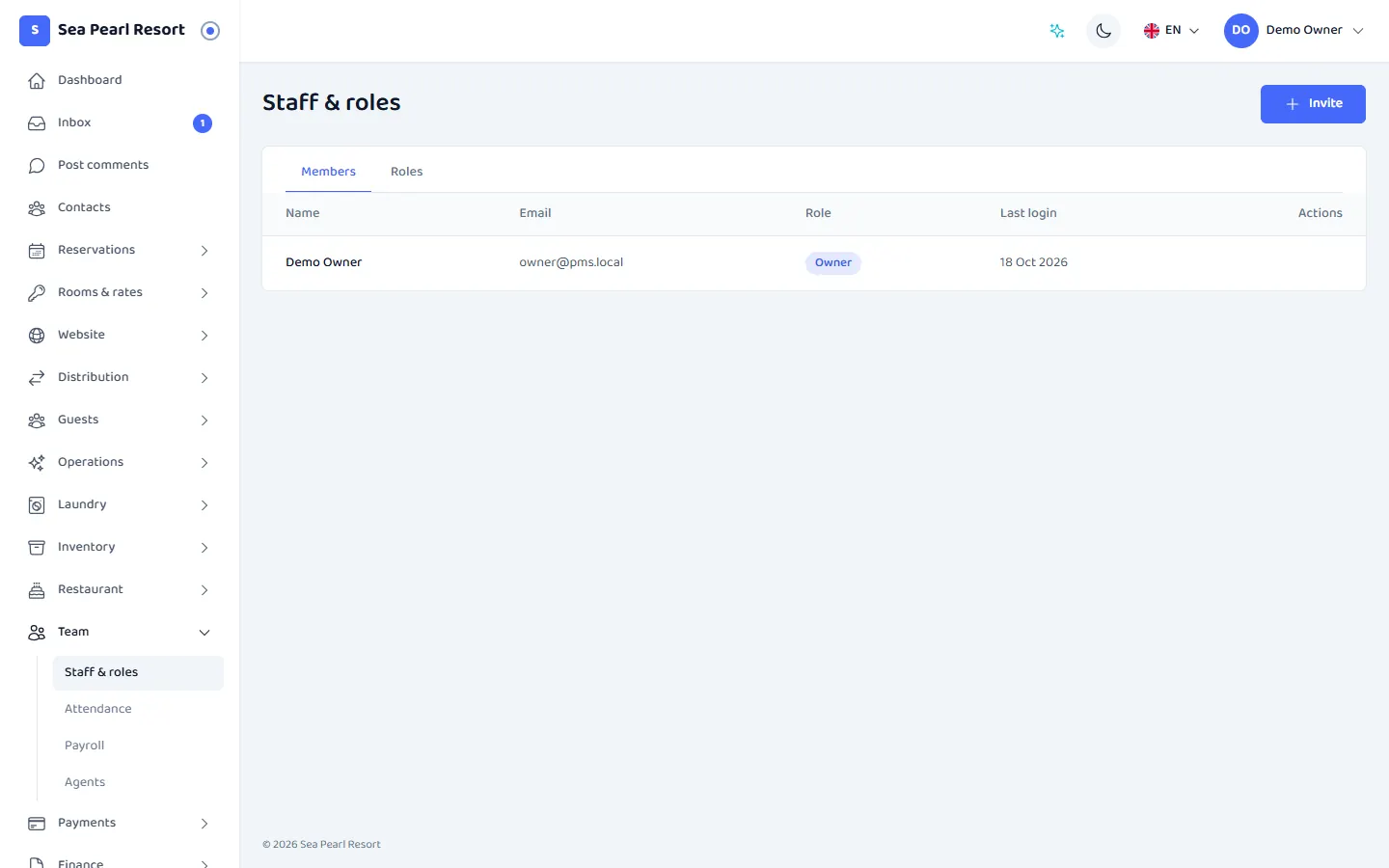Click the Post comments speech bubble icon

37,166
